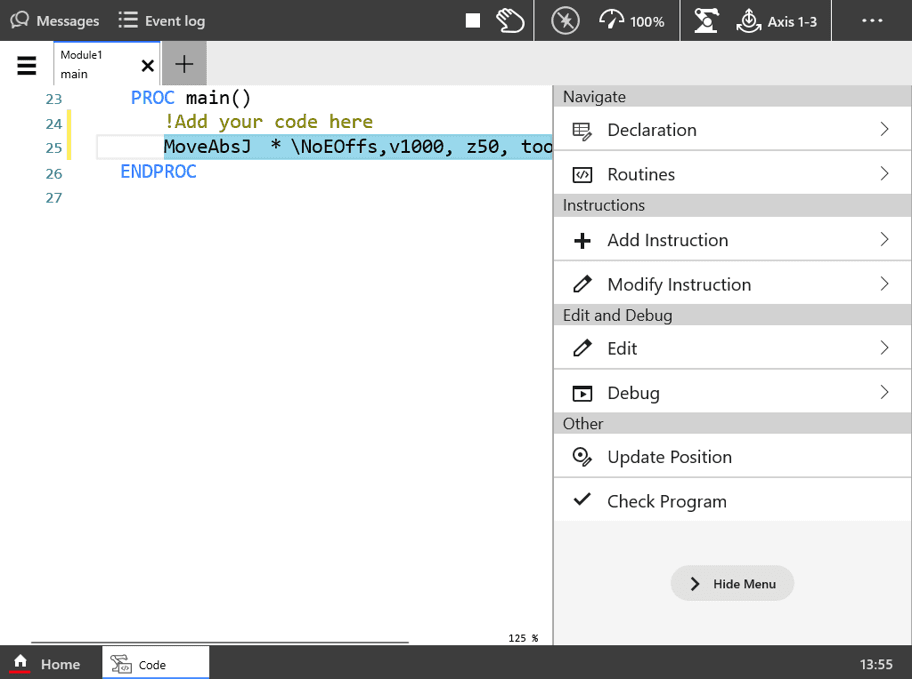Image resolution: width=912 pixels, height=679 pixels.
Task: Open Declaration navigation item
Action: (732, 130)
